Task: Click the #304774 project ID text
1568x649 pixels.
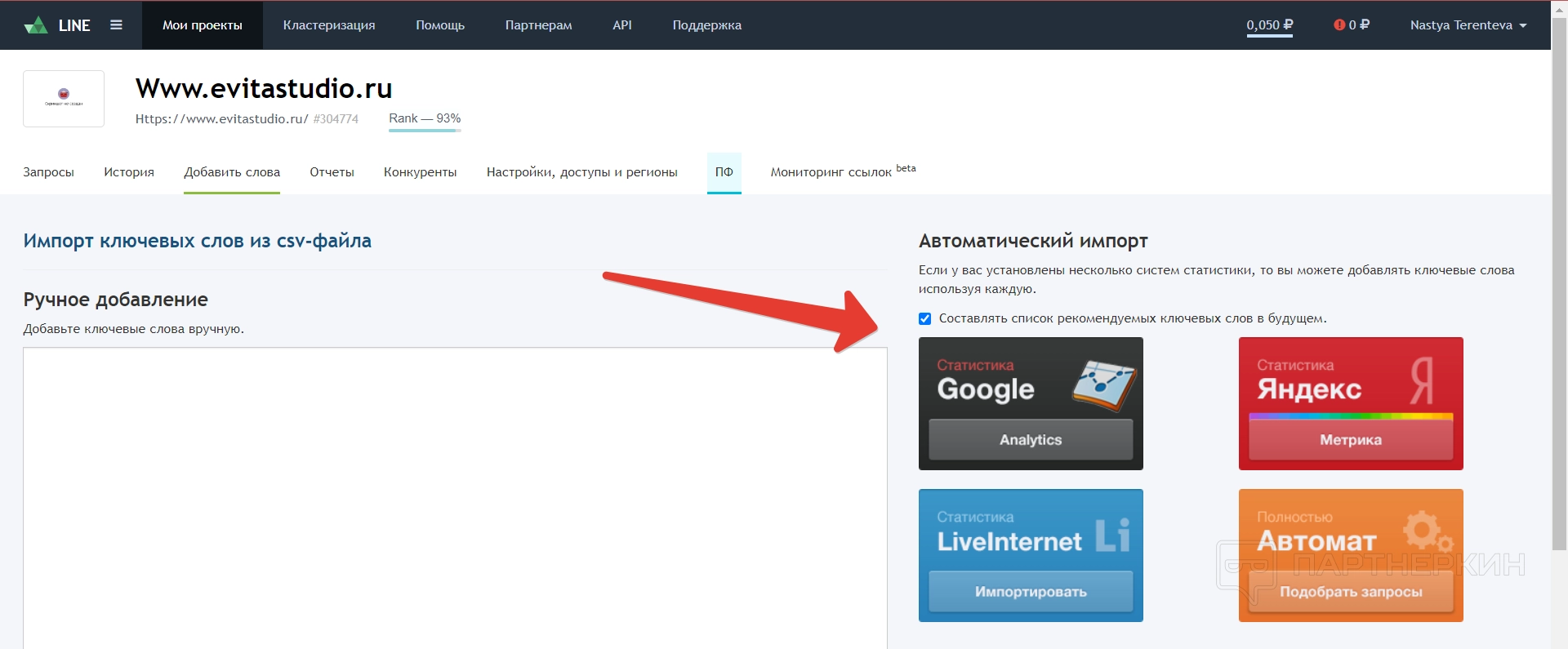Action: coord(336,119)
